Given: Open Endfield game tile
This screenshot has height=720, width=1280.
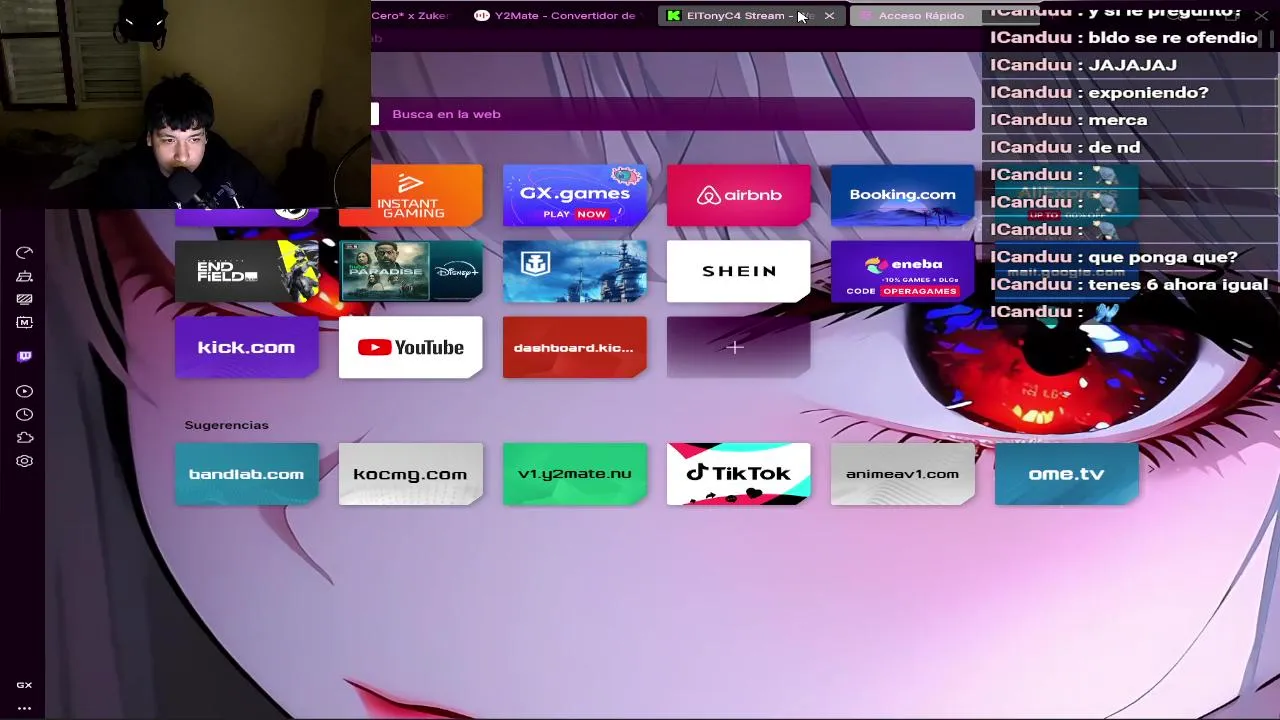Looking at the screenshot, I should pyautogui.click(x=246, y=271).
